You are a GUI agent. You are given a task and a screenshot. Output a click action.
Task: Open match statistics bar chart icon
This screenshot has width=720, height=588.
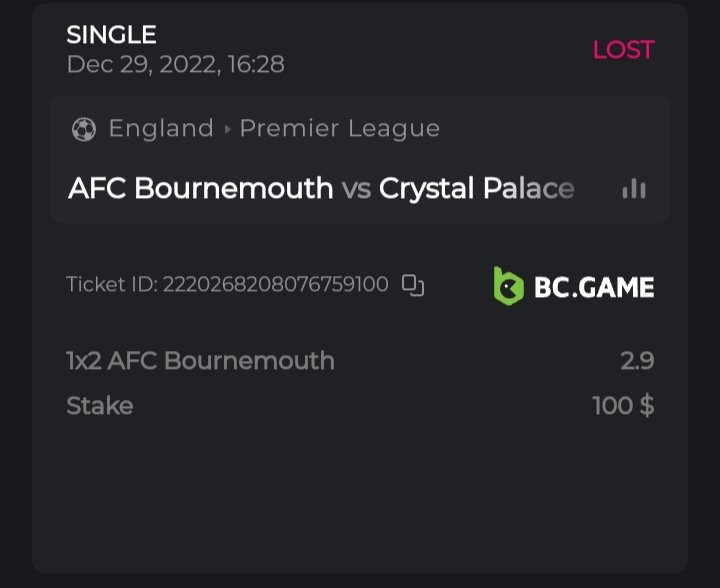(633, 188)
